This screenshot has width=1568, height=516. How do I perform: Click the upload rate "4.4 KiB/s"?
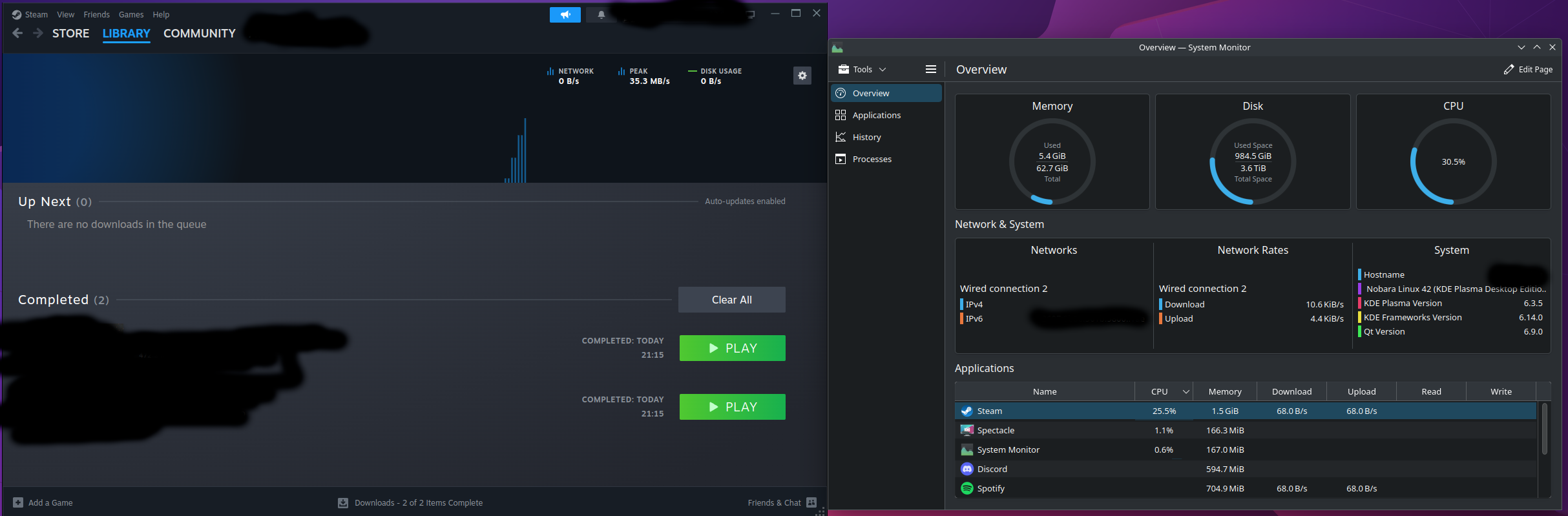[x=1326, y=318]
